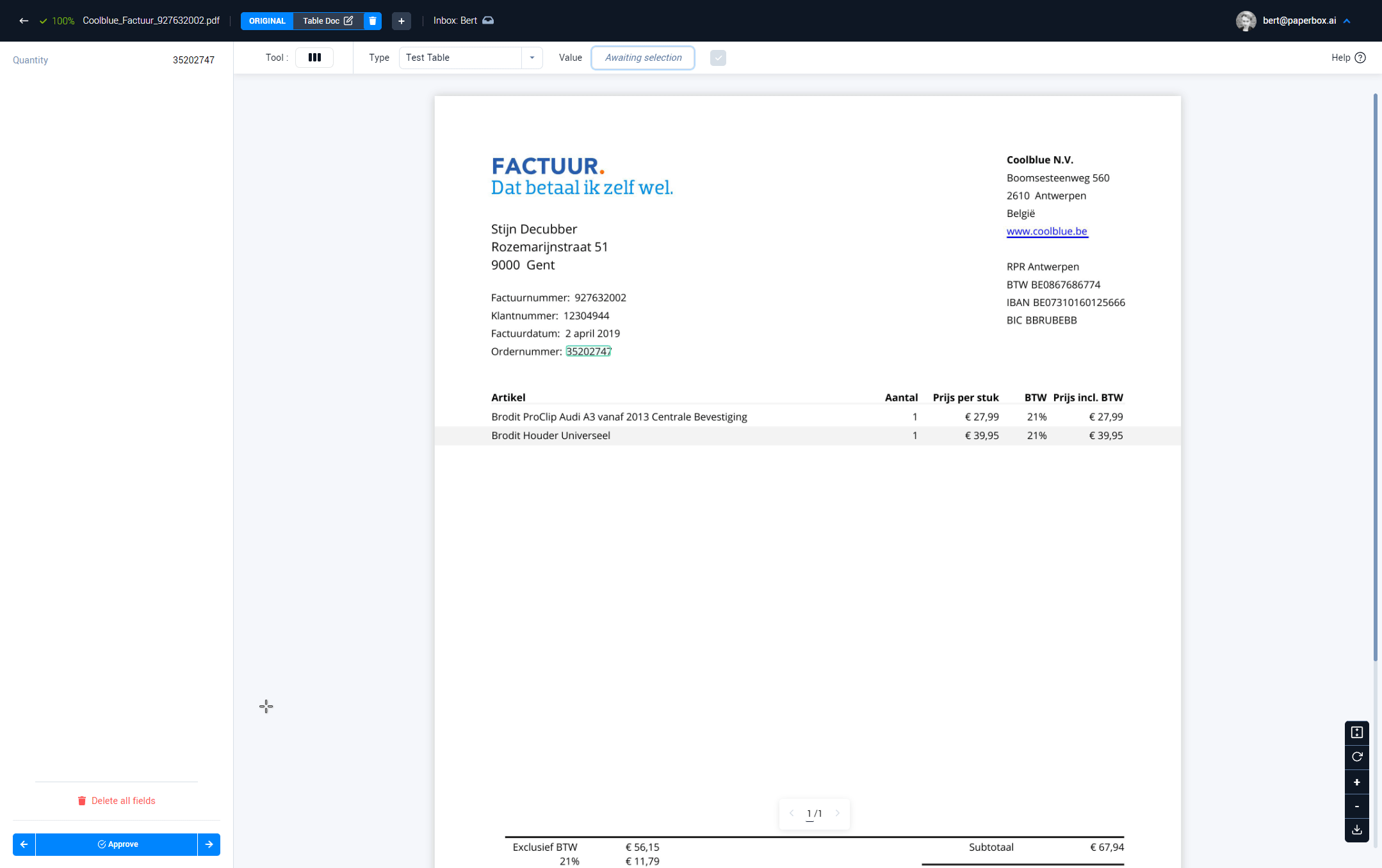Click the back arrow in the top bar
This screenshot has width=1382, height=868.
pos(24,20)
